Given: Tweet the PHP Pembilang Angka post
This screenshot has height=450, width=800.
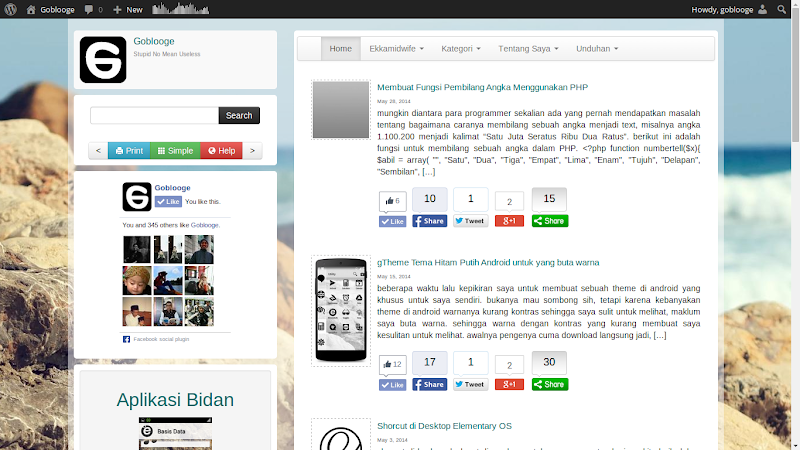Looking at the screenshot, I should pyautogui.click(x=470, y=221).
